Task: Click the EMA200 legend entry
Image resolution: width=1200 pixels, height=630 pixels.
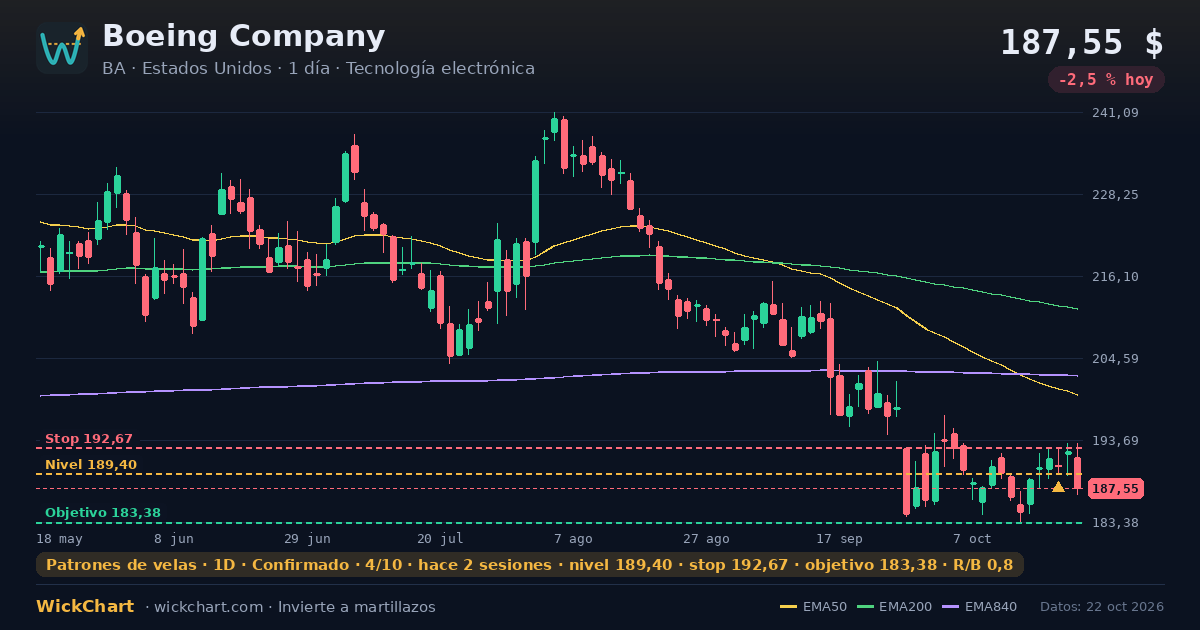Action: click(x=896, y=607)
